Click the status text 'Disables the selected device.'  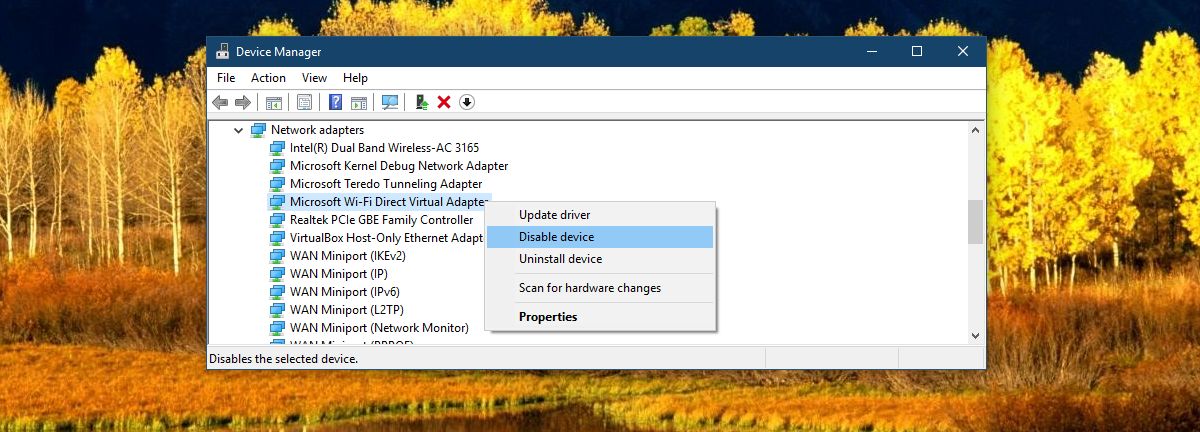(x=283, y=358)
